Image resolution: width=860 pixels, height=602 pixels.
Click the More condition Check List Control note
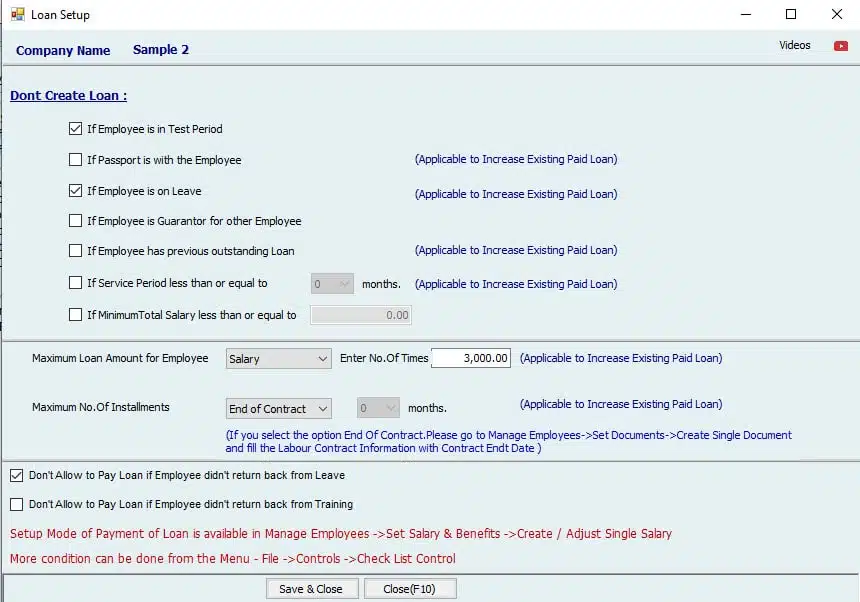(x=233, y=559)
